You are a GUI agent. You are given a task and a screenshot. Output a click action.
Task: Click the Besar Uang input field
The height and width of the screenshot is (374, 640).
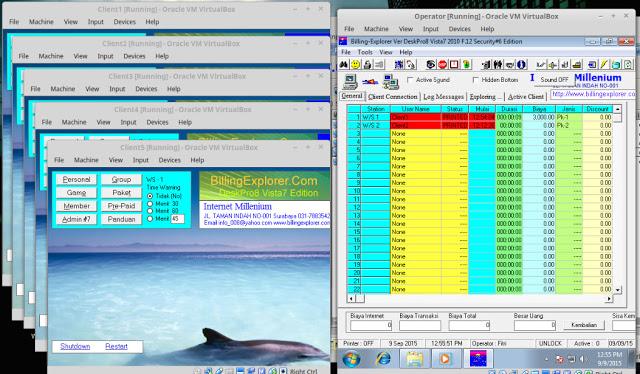[x=535, y=325]
